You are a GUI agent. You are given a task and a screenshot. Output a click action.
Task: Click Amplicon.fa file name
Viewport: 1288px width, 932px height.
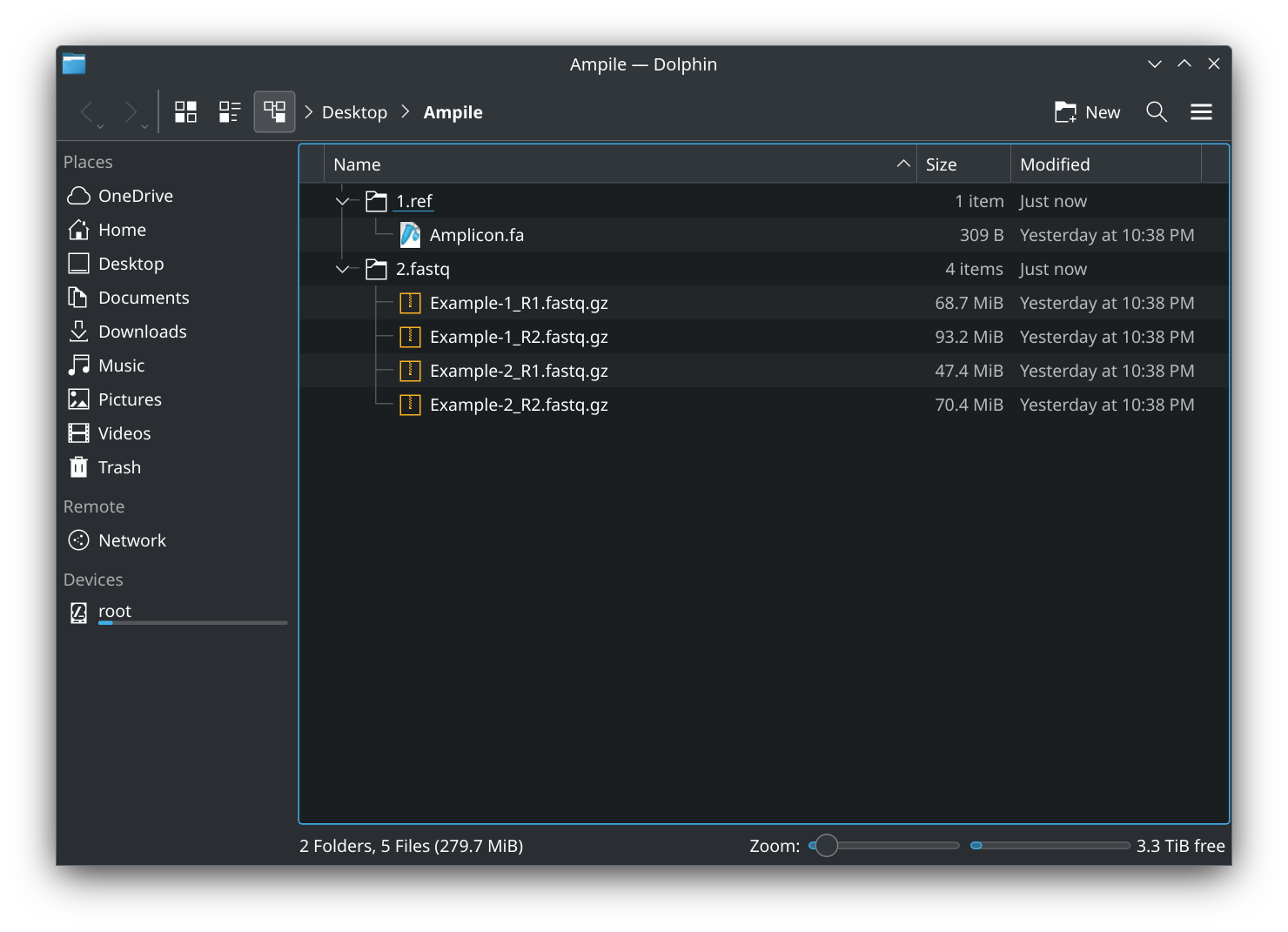[477, 235]
